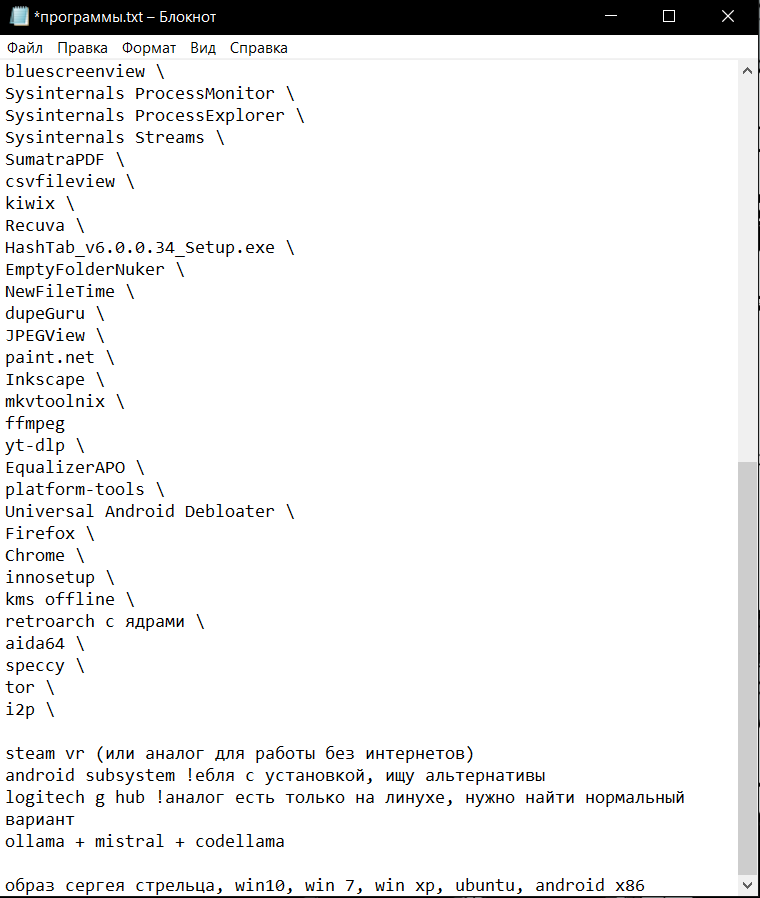This screenshot has width=760, height=898.
Task: Click the scrollbar down arrow
Action: 749,887
